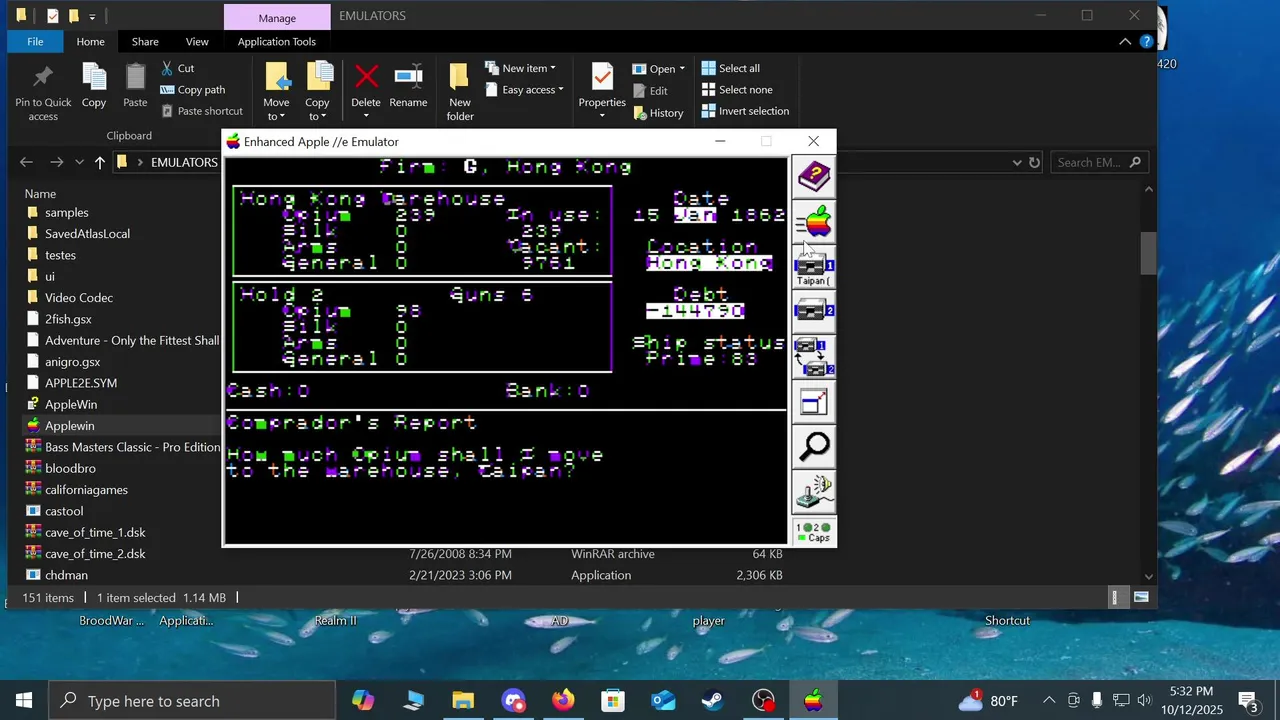The height and width of the screenshot is (720, 1280).
Task: Create a New folder from ribbon
Action: (x=460, y=92)
